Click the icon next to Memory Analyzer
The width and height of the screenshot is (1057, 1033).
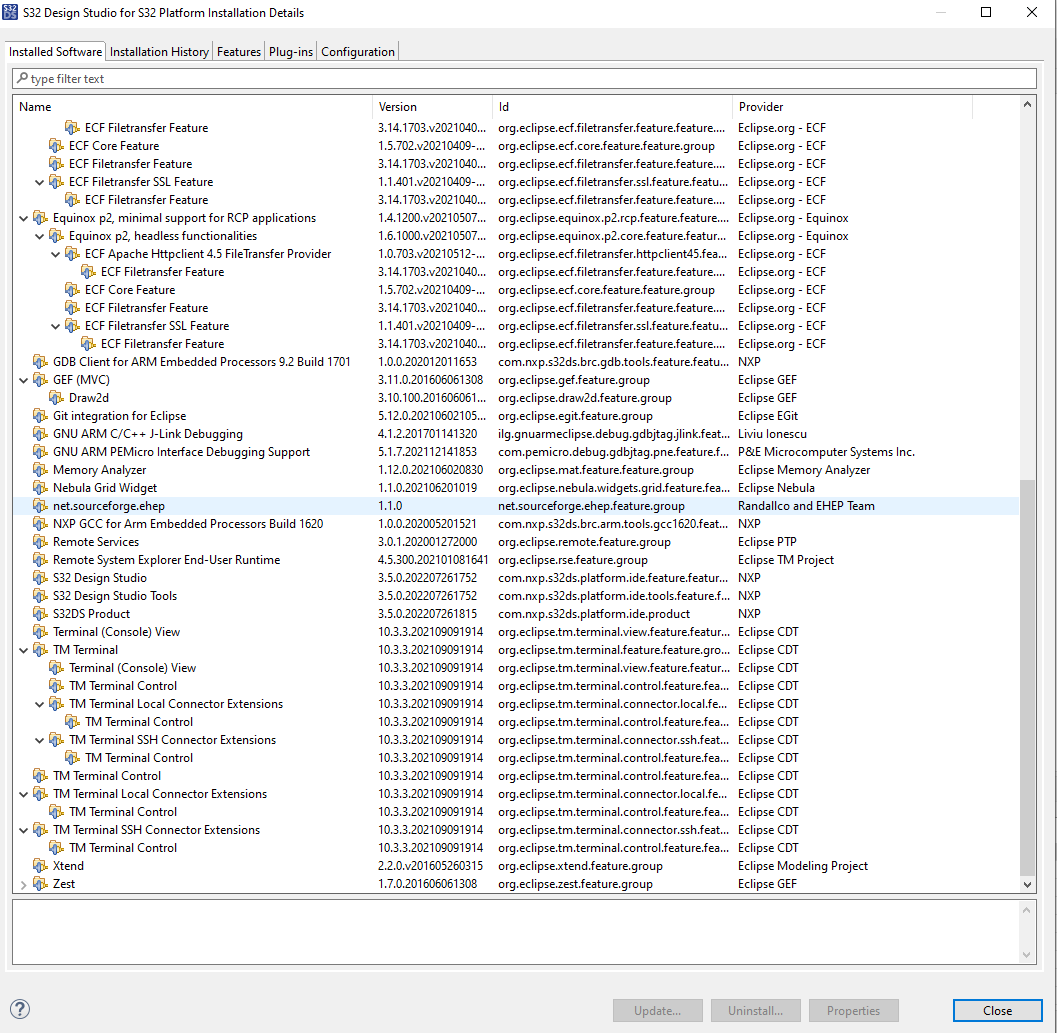point(39,469)
